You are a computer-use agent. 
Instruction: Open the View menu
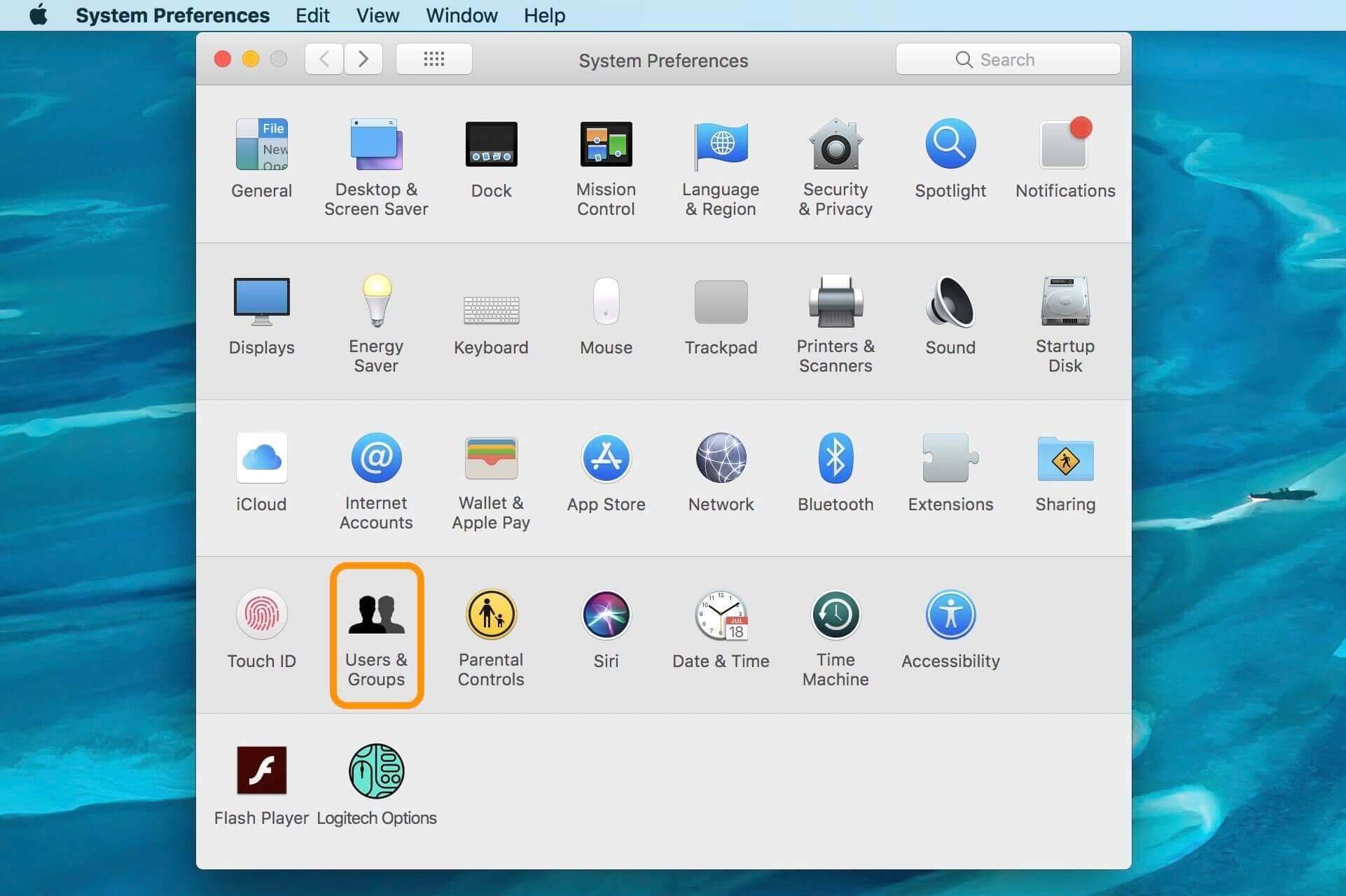(379, 15)
